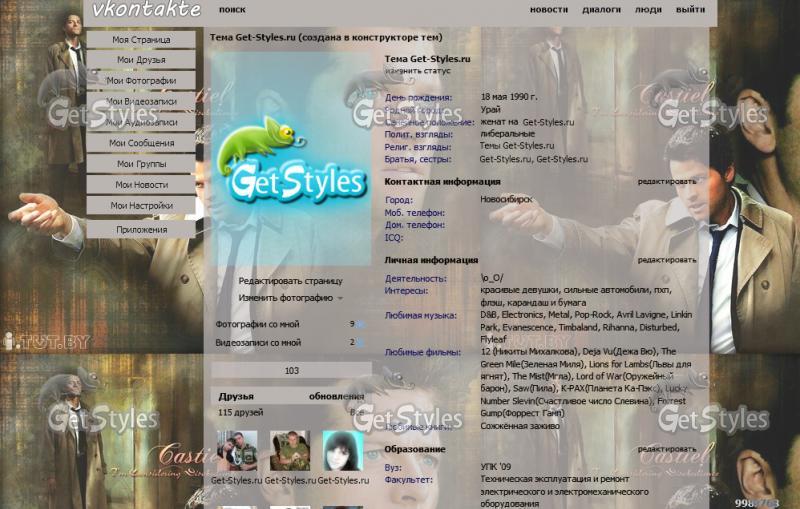Open Мои Друзья in the sidebar

[x=140, y=60]
